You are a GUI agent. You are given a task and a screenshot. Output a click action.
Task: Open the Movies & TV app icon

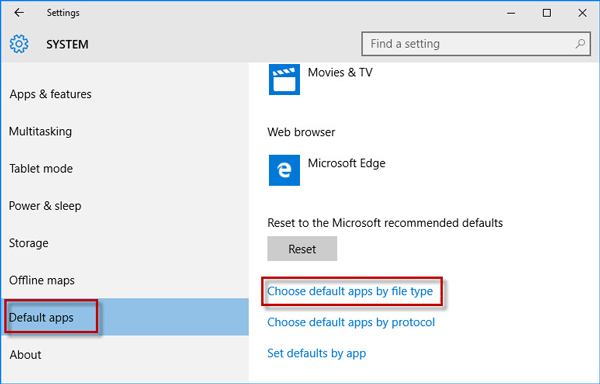coord(284,79)
